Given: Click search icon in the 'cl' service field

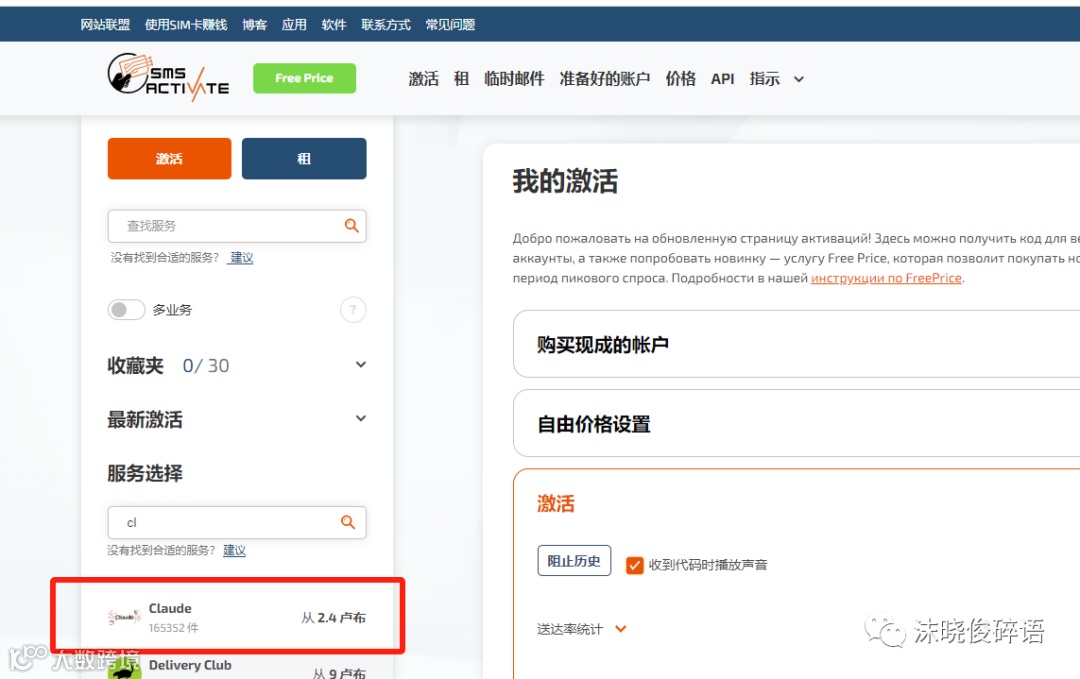Looking at the screenshot, I should click(348, 522).
